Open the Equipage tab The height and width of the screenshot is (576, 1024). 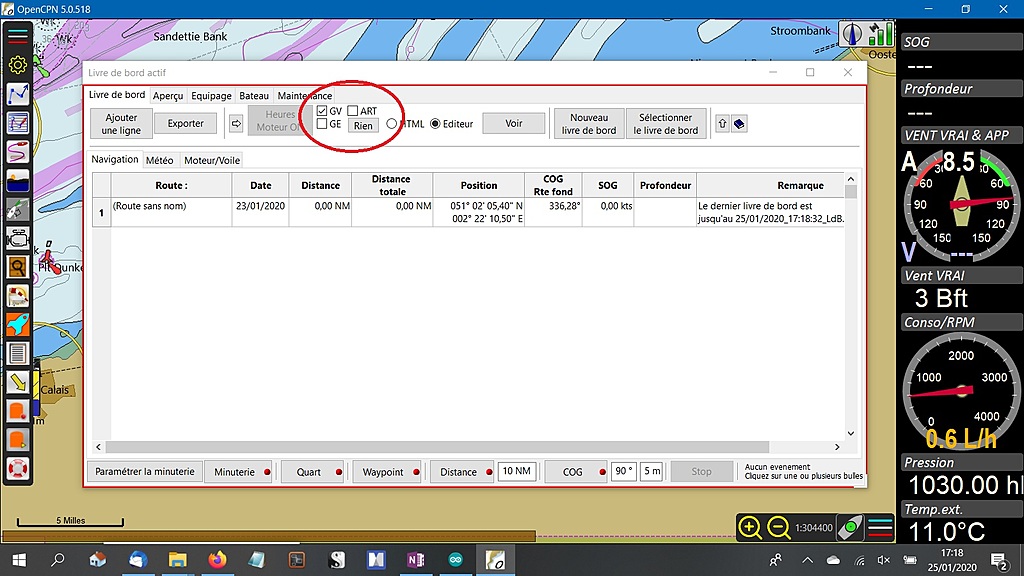[x=211, y=96]
